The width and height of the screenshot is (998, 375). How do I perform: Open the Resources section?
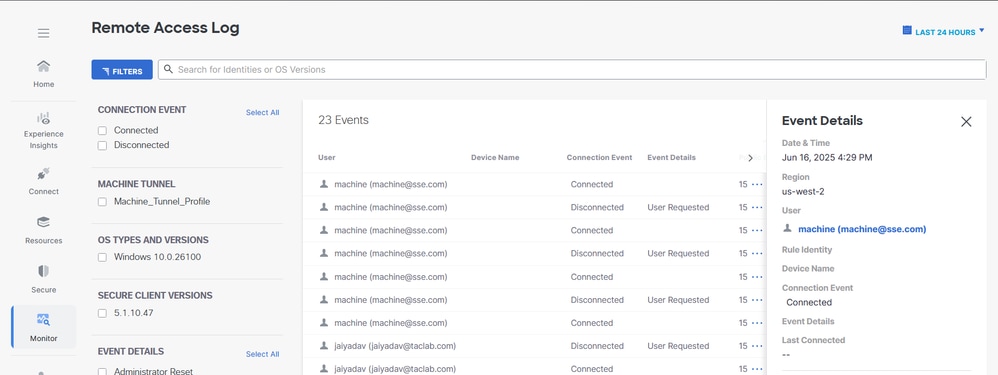point(43,230)
